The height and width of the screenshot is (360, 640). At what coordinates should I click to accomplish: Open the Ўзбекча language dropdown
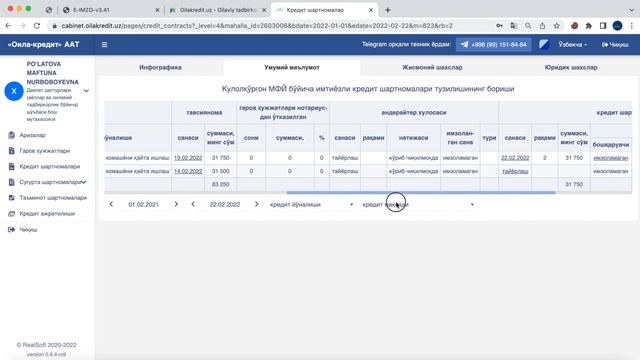coord(572,44)
